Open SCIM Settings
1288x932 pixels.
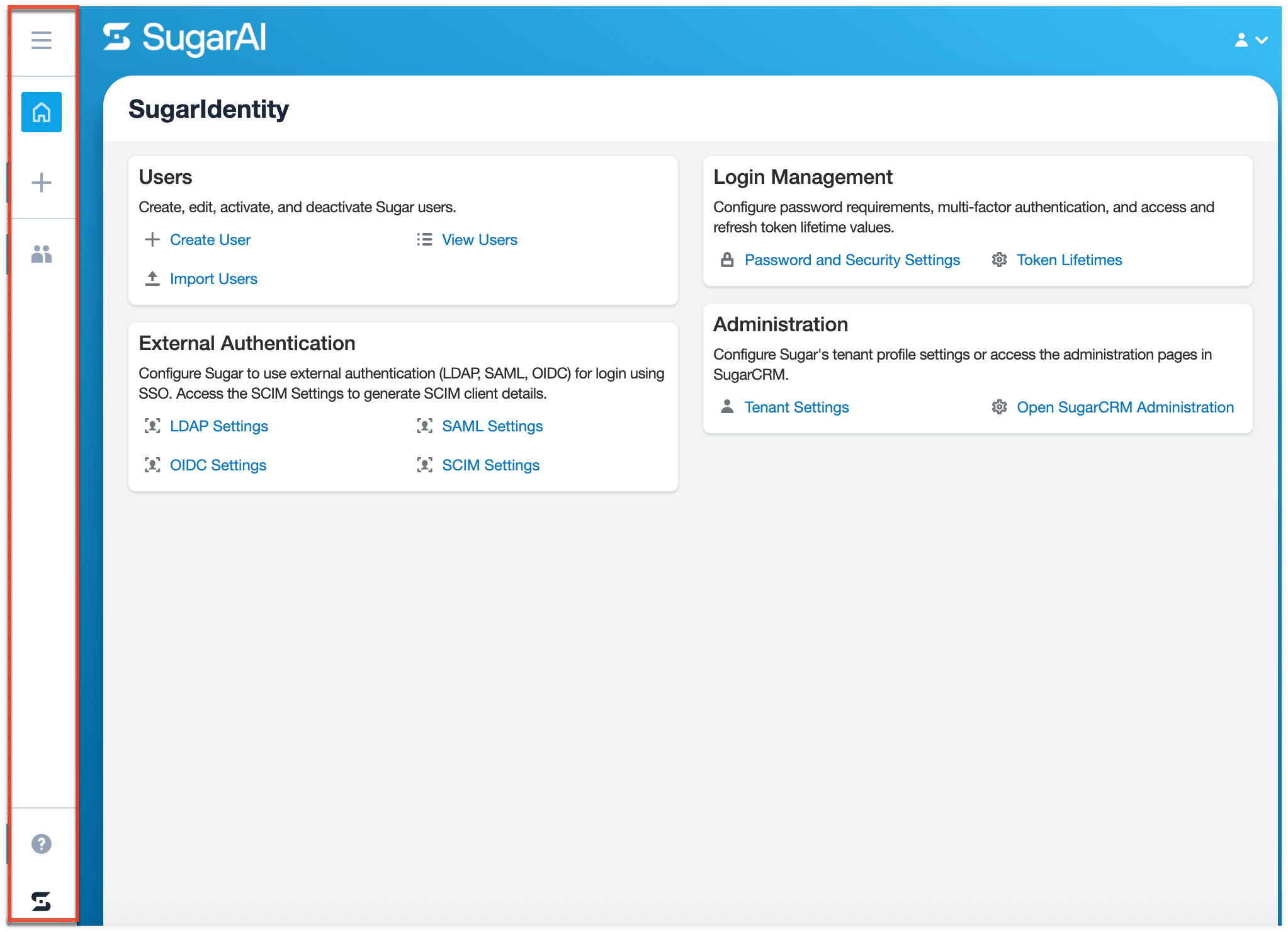pos(491,465)
